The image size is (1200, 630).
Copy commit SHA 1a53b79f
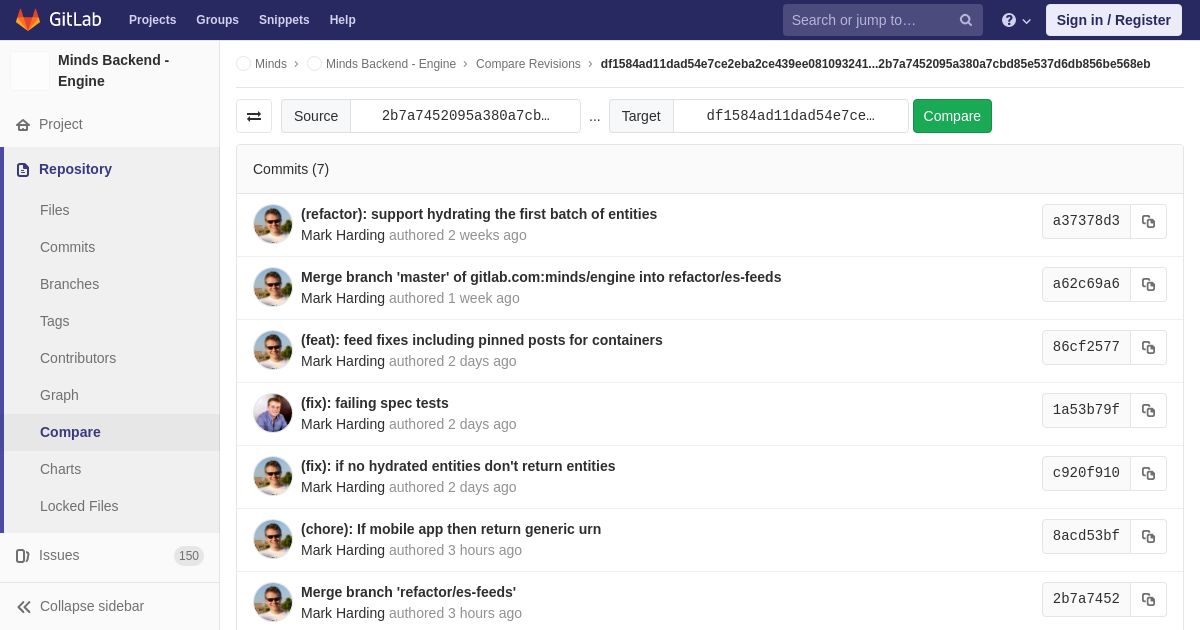pos(1148,410)
